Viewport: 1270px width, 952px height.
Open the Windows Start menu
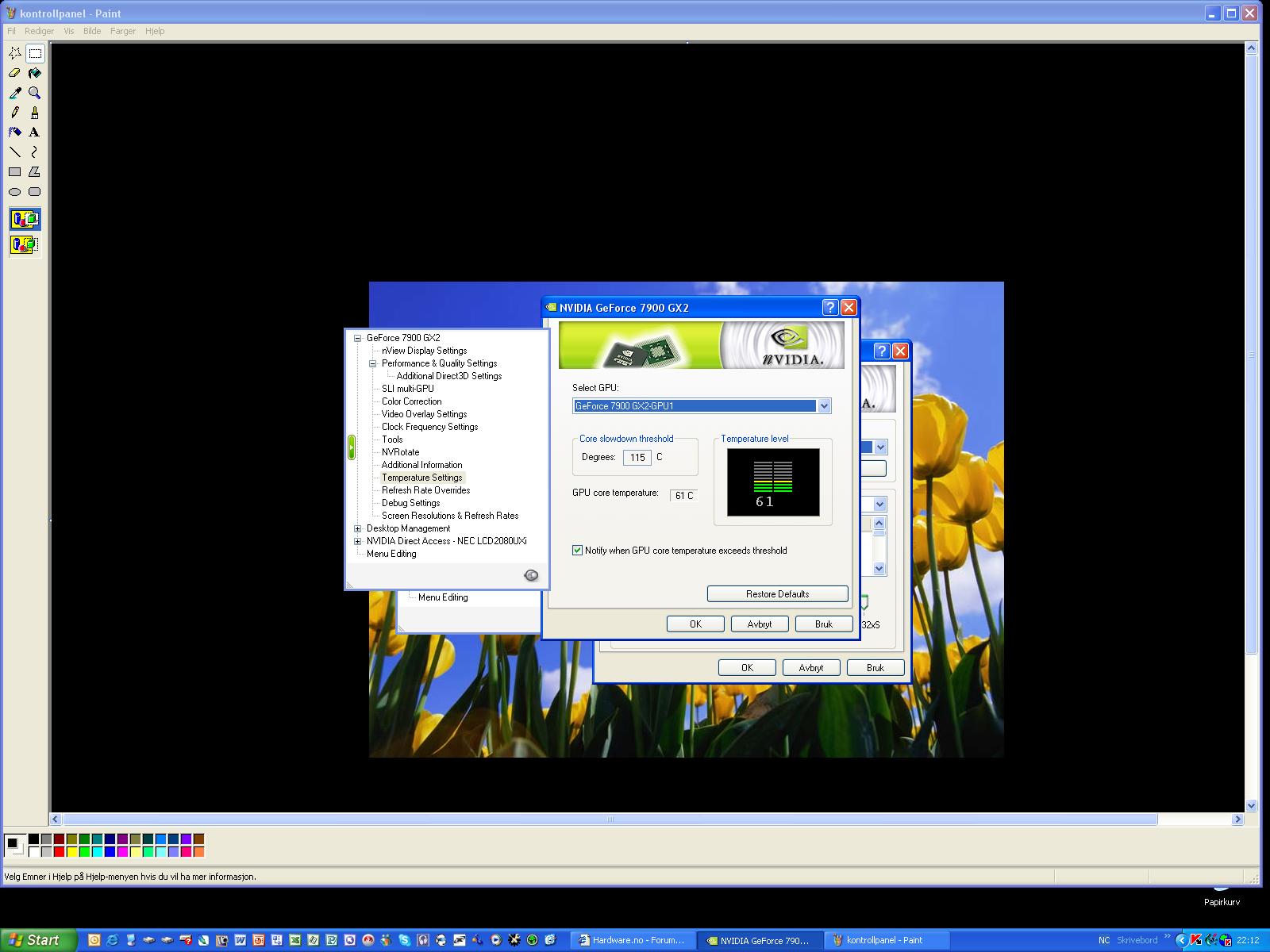coord(38,940)
